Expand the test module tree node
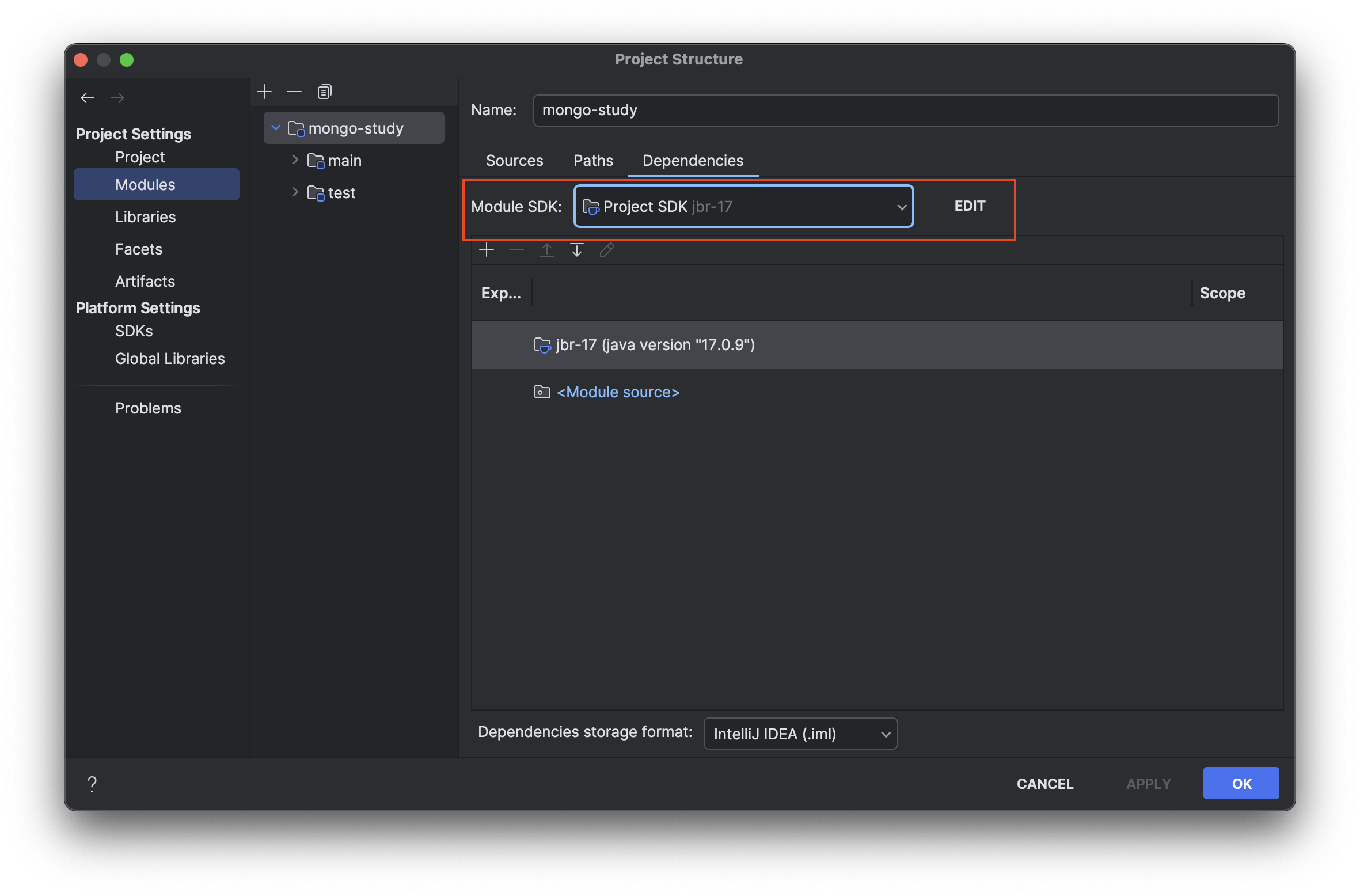The height and width of the screenshot is (896, 1360). pos(295,192)
